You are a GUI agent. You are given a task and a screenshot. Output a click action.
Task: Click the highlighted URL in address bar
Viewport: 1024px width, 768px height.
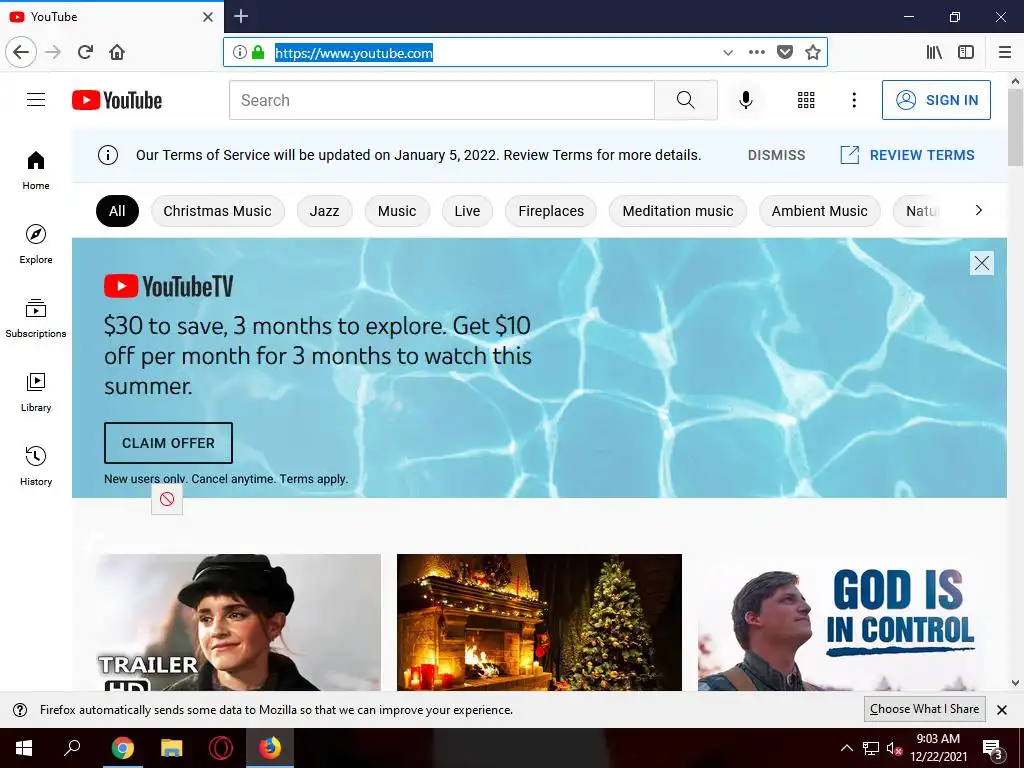[x=353, y=53]
